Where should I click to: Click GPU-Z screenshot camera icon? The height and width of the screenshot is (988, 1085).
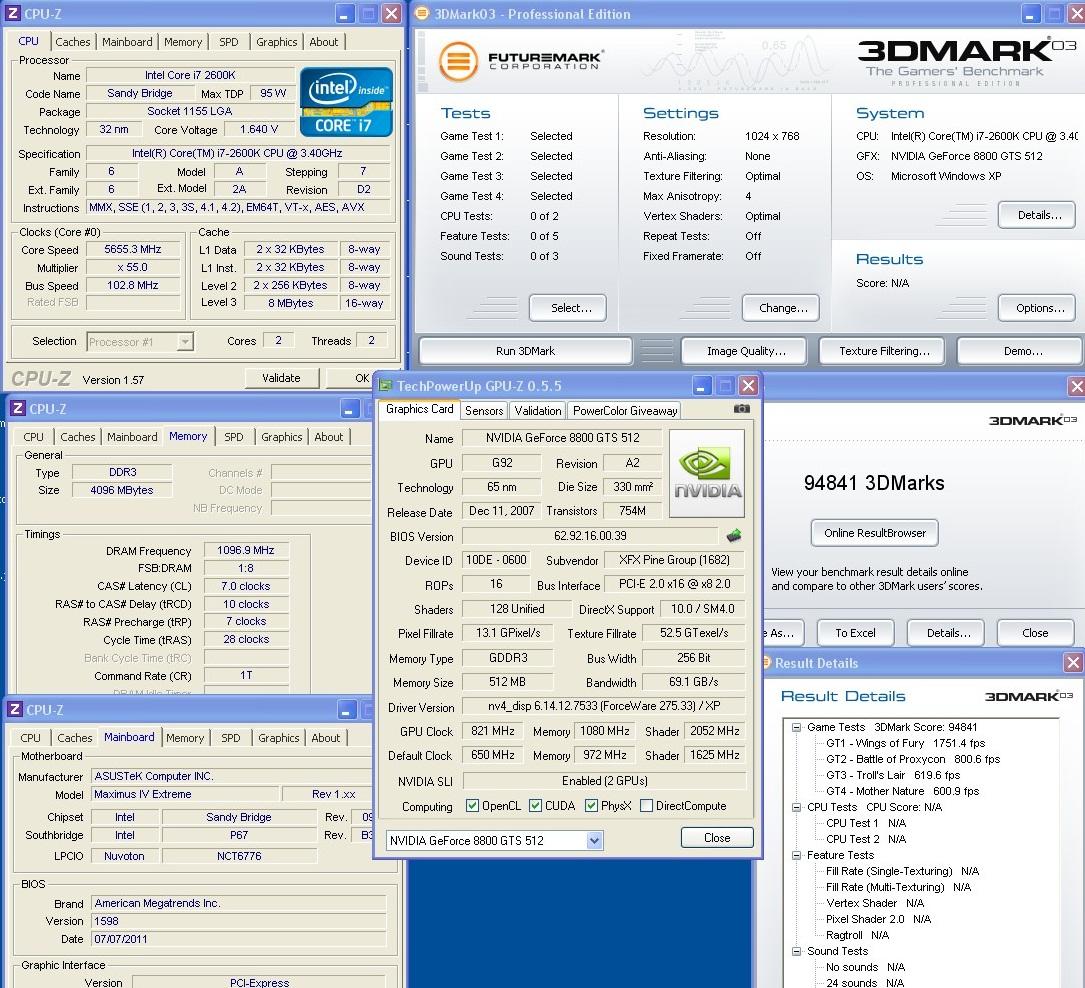[741, 409]
